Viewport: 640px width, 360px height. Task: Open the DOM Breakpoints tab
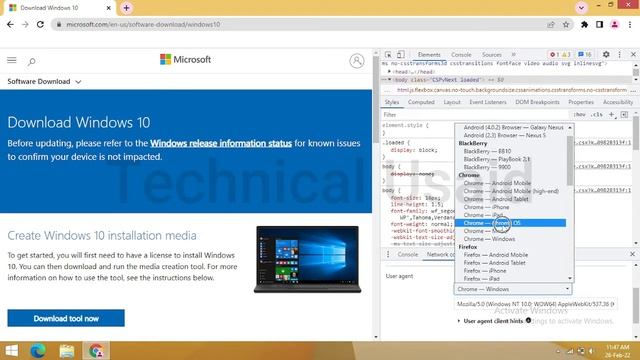click(537, 102)
